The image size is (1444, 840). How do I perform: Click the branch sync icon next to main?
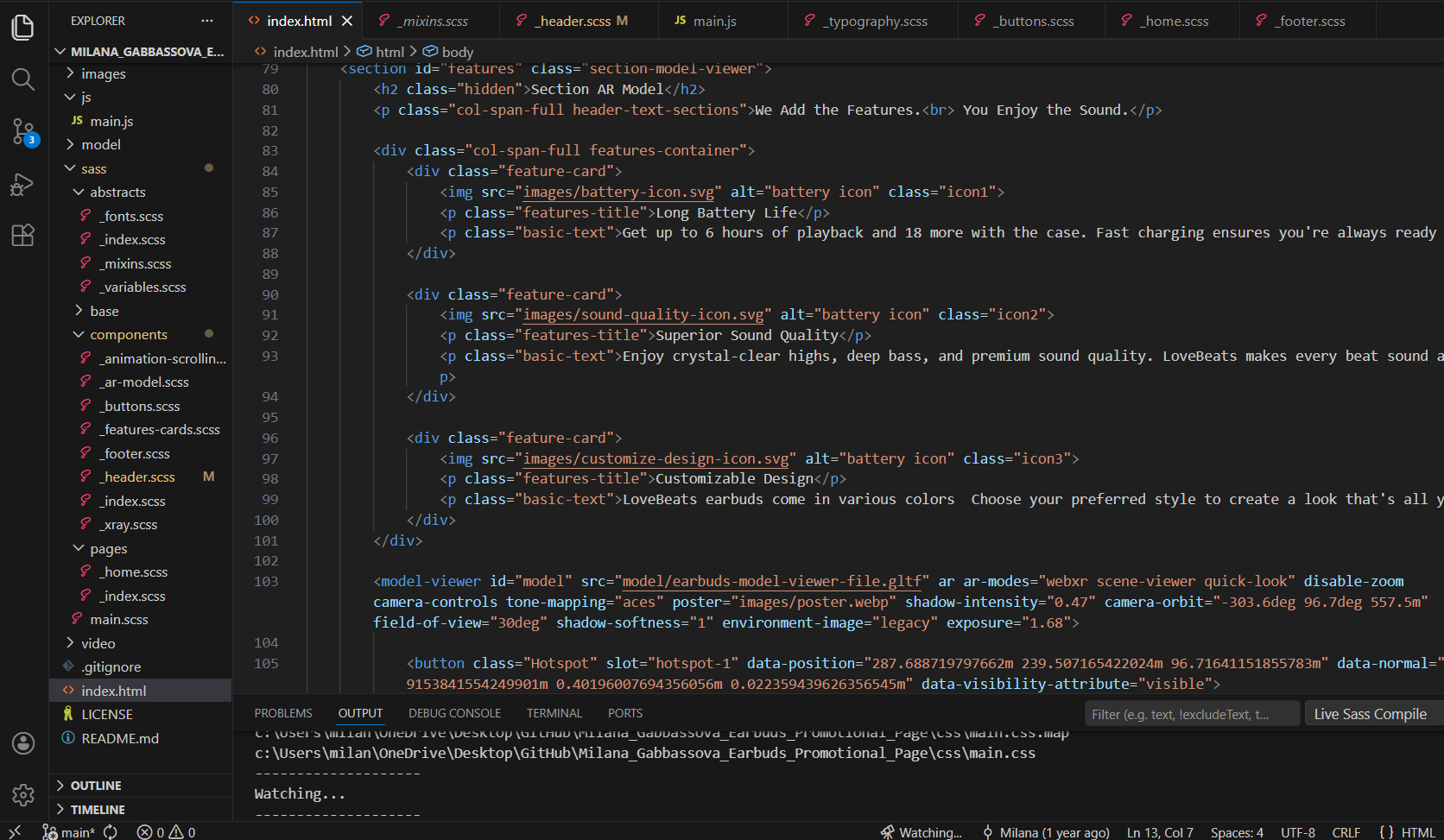tap(111, 831)
